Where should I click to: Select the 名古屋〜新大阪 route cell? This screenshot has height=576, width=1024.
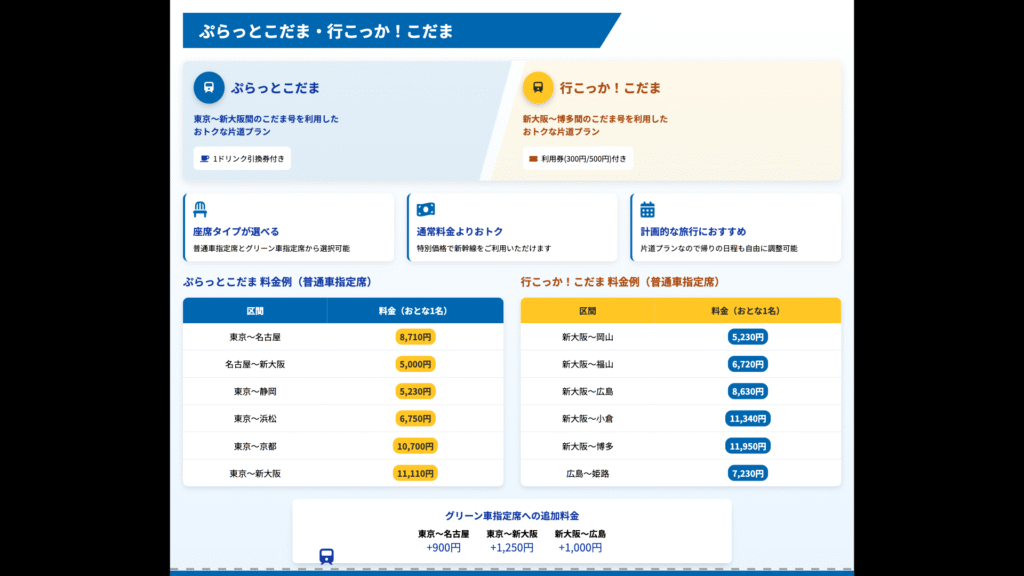(x=255, y=364)
